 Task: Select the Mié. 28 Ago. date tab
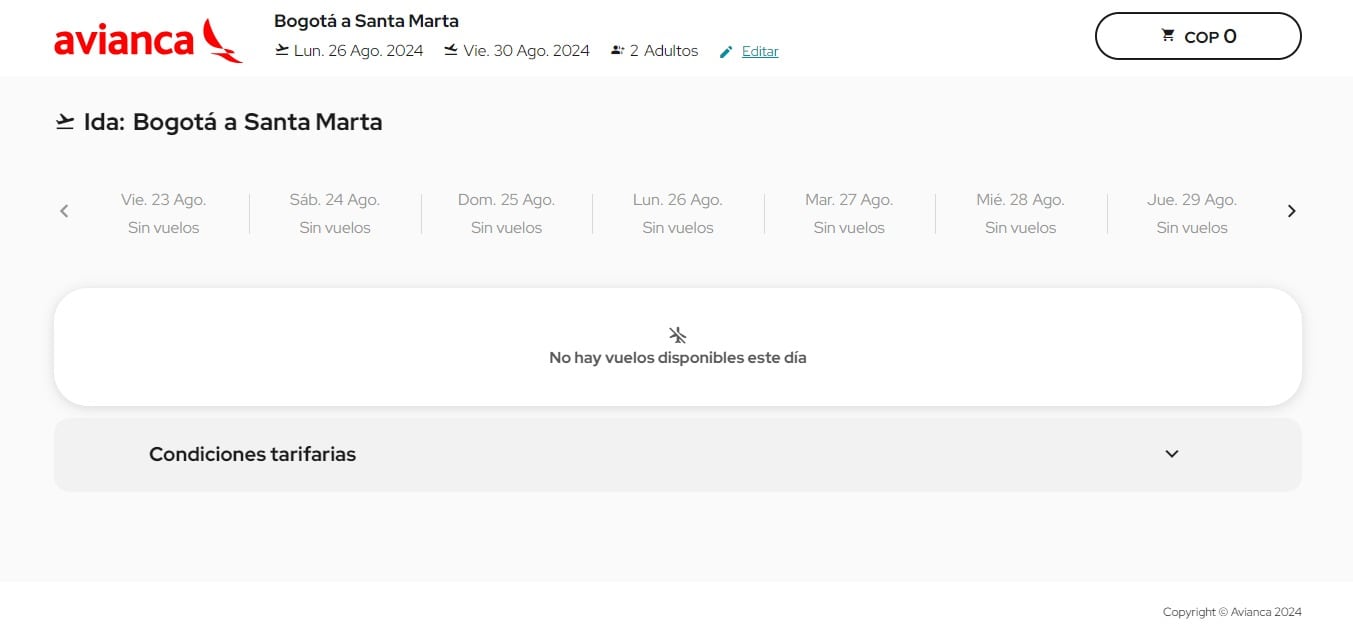(1020, 213)
